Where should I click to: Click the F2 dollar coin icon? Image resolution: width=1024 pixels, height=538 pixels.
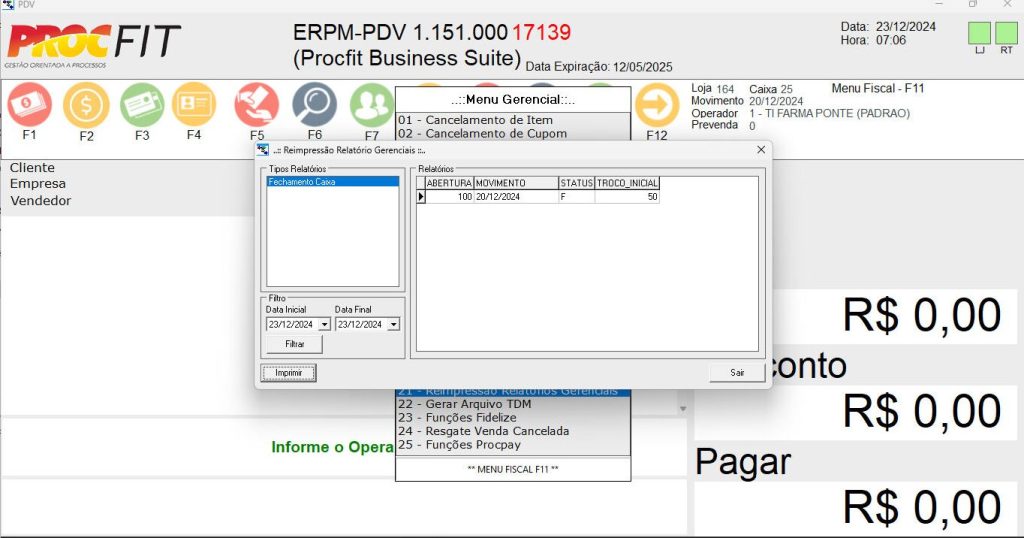tap(86, 104)
